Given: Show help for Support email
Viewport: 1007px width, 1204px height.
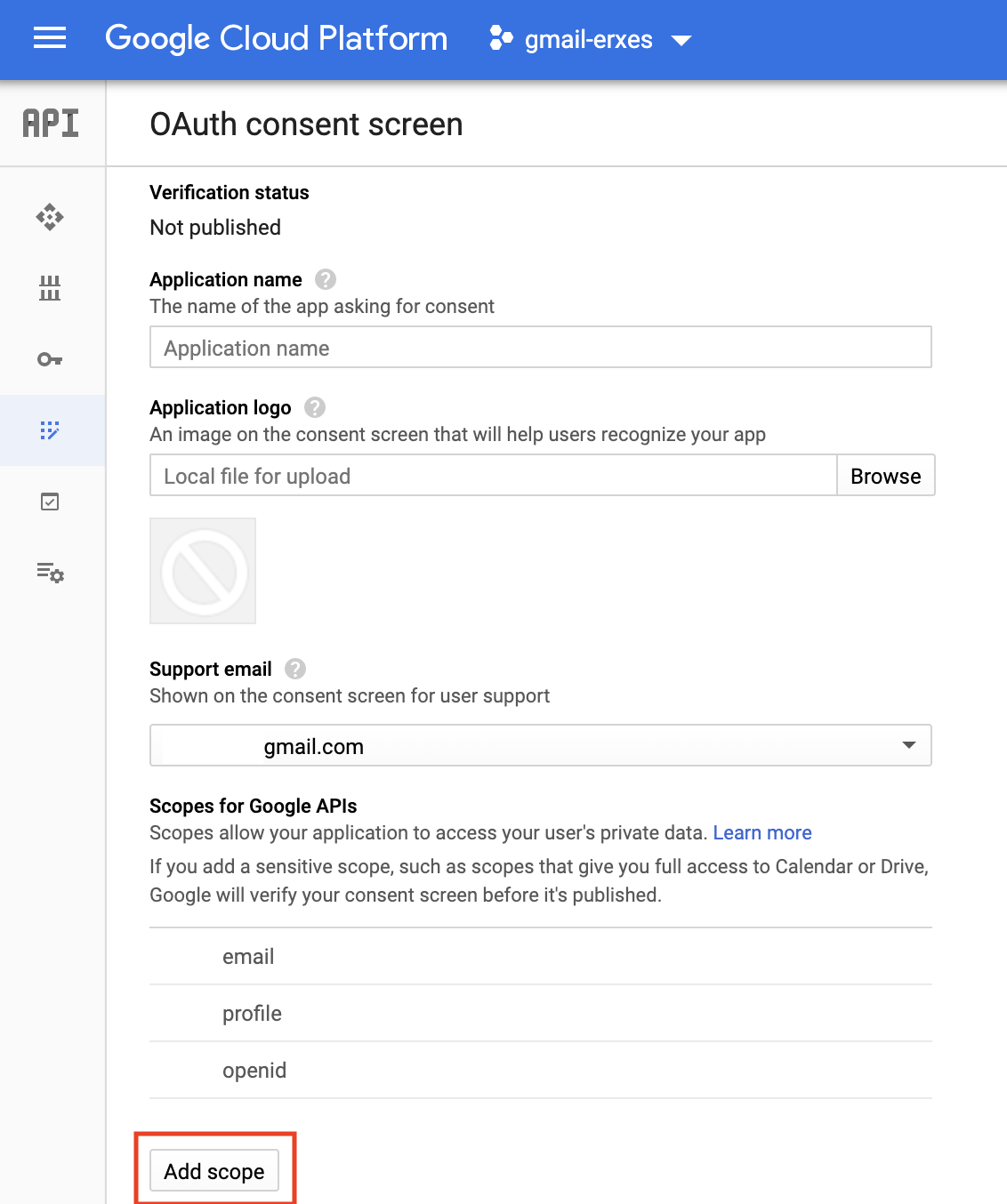Looking at the screenshot, I should pos(295,669).
